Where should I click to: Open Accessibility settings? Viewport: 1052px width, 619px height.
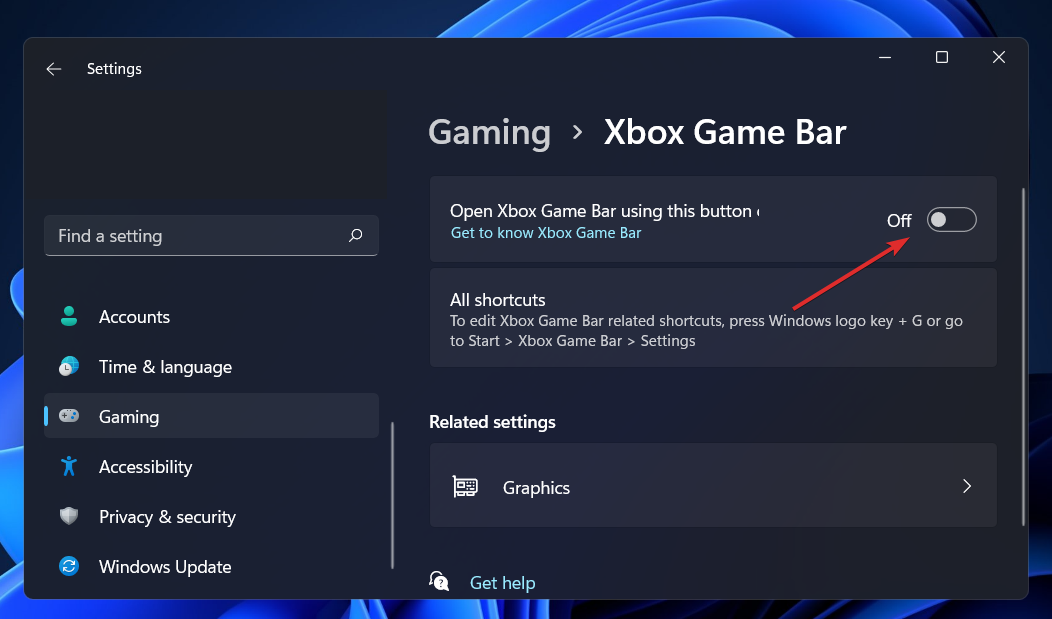(211, 466)
